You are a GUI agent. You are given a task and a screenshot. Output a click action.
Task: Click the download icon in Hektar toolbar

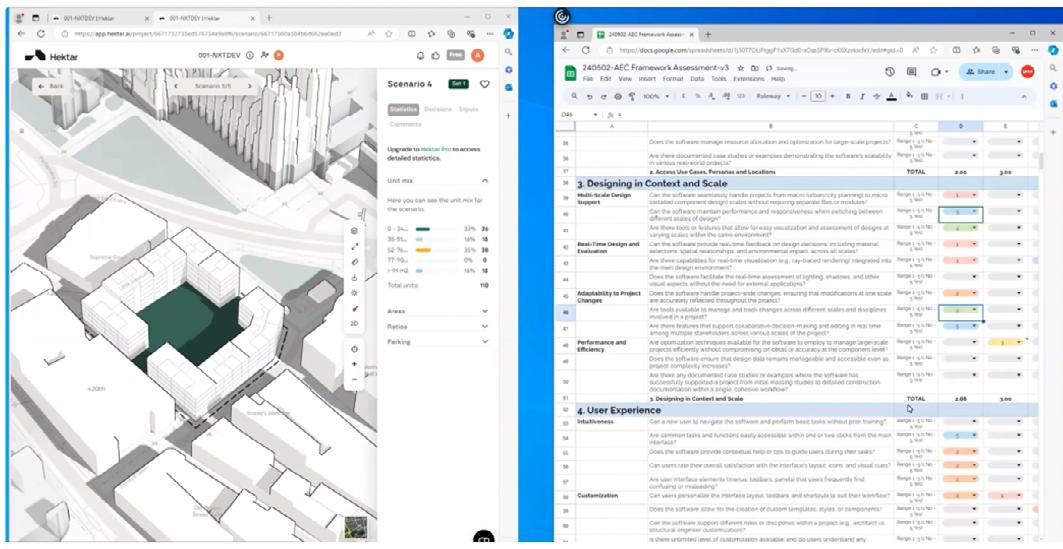click(354, 277)
